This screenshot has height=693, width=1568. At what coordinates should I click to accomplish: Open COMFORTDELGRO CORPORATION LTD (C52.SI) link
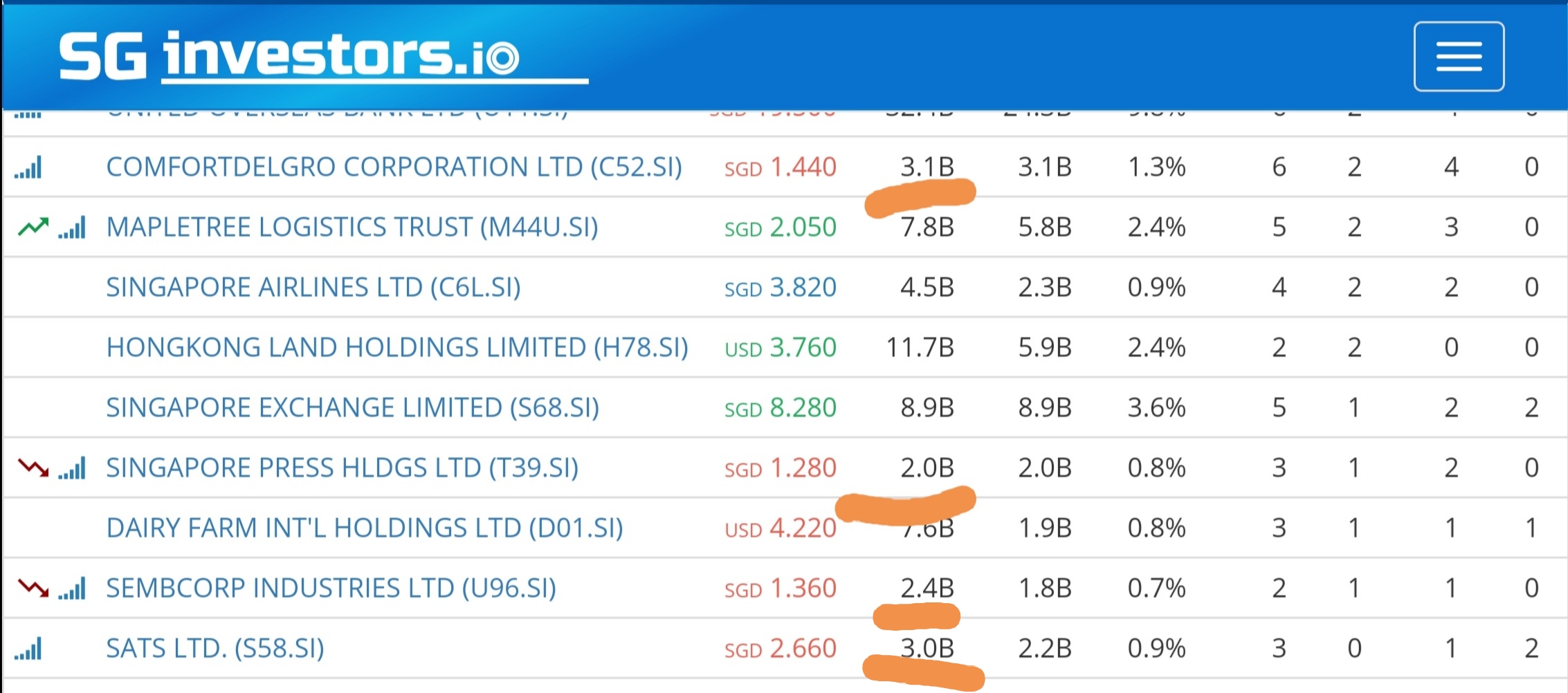click(x=394, y=167)
